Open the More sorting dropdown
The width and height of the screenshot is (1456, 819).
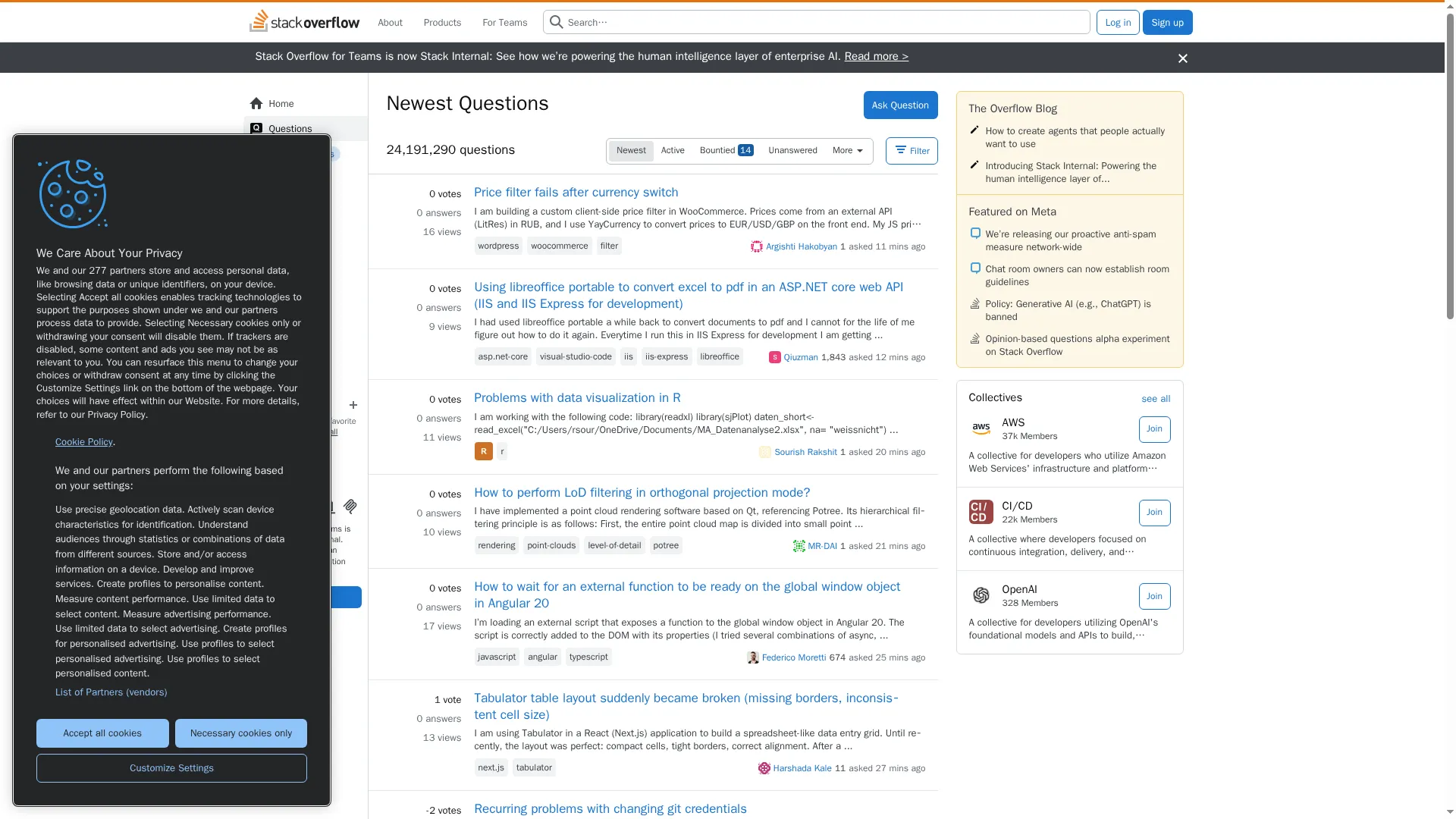(x=847, y=150)
